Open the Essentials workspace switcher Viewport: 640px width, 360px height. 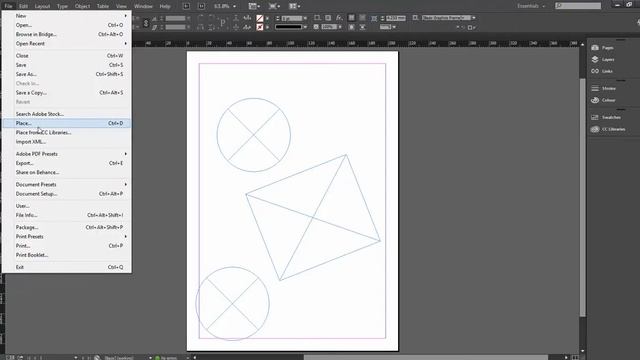[531, 6]
